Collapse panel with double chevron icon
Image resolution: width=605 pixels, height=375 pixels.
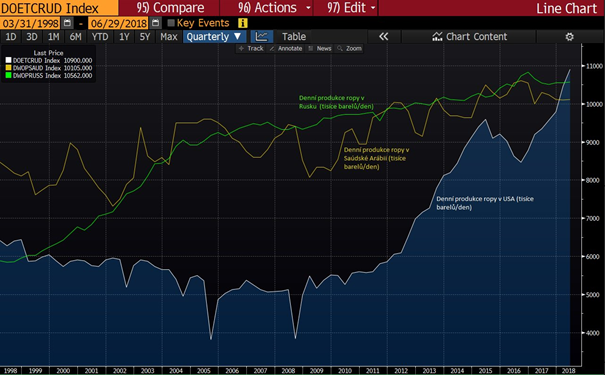[384, 37]
